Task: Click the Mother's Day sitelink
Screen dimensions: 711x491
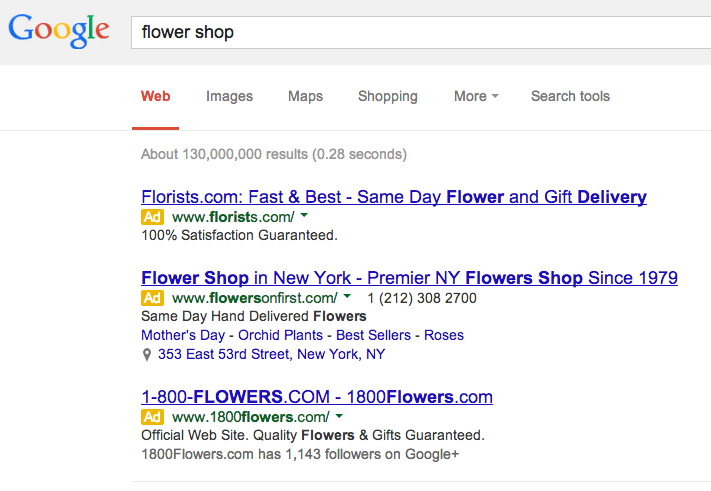Action: (x=181, y=335)
